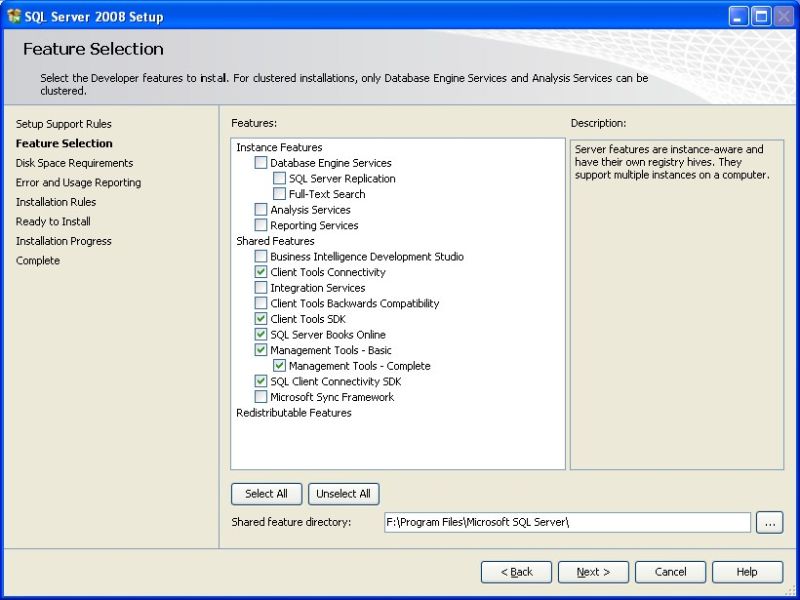The height and width of the screenshot is (600, 800).
Task: Click the Unselect All button
Action: point(344,493)
